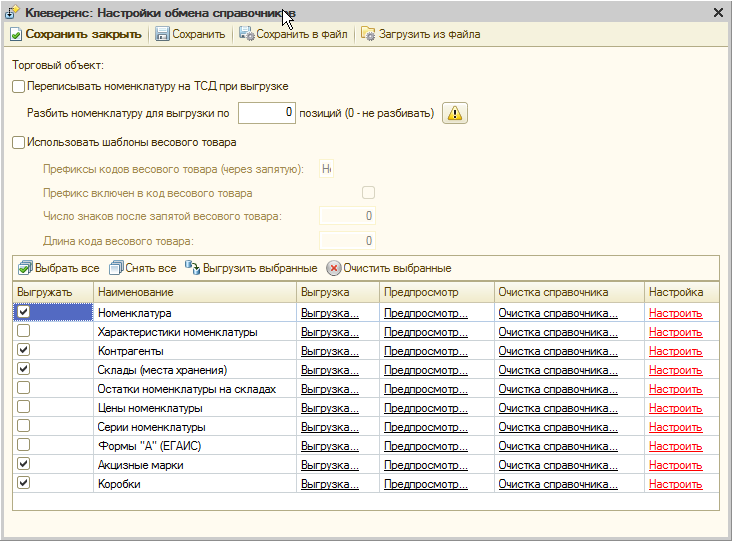Click Настроить for Контрагенты
The image size is (732, 541).
676,351
